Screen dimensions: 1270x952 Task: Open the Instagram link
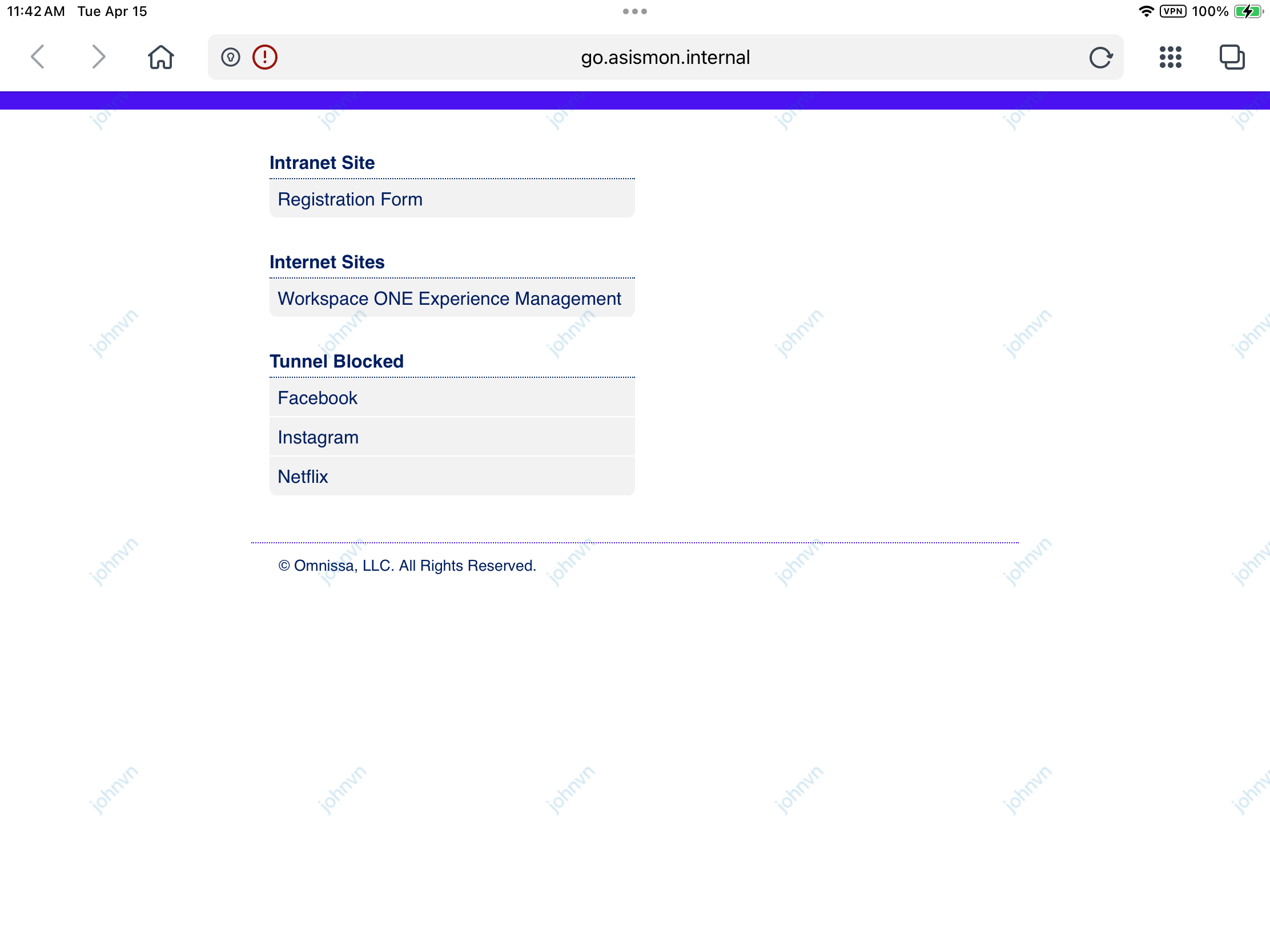click(318, 437)
